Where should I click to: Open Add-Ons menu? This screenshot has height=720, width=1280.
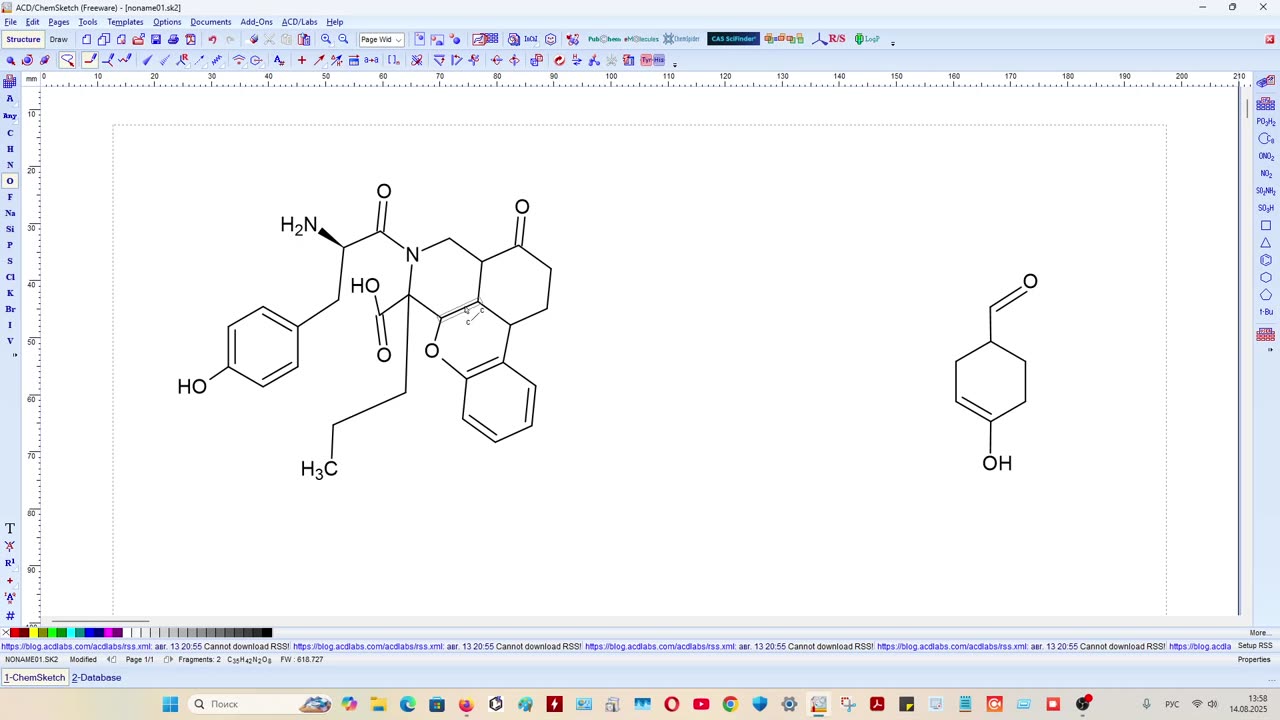click(x=256, y=21)
